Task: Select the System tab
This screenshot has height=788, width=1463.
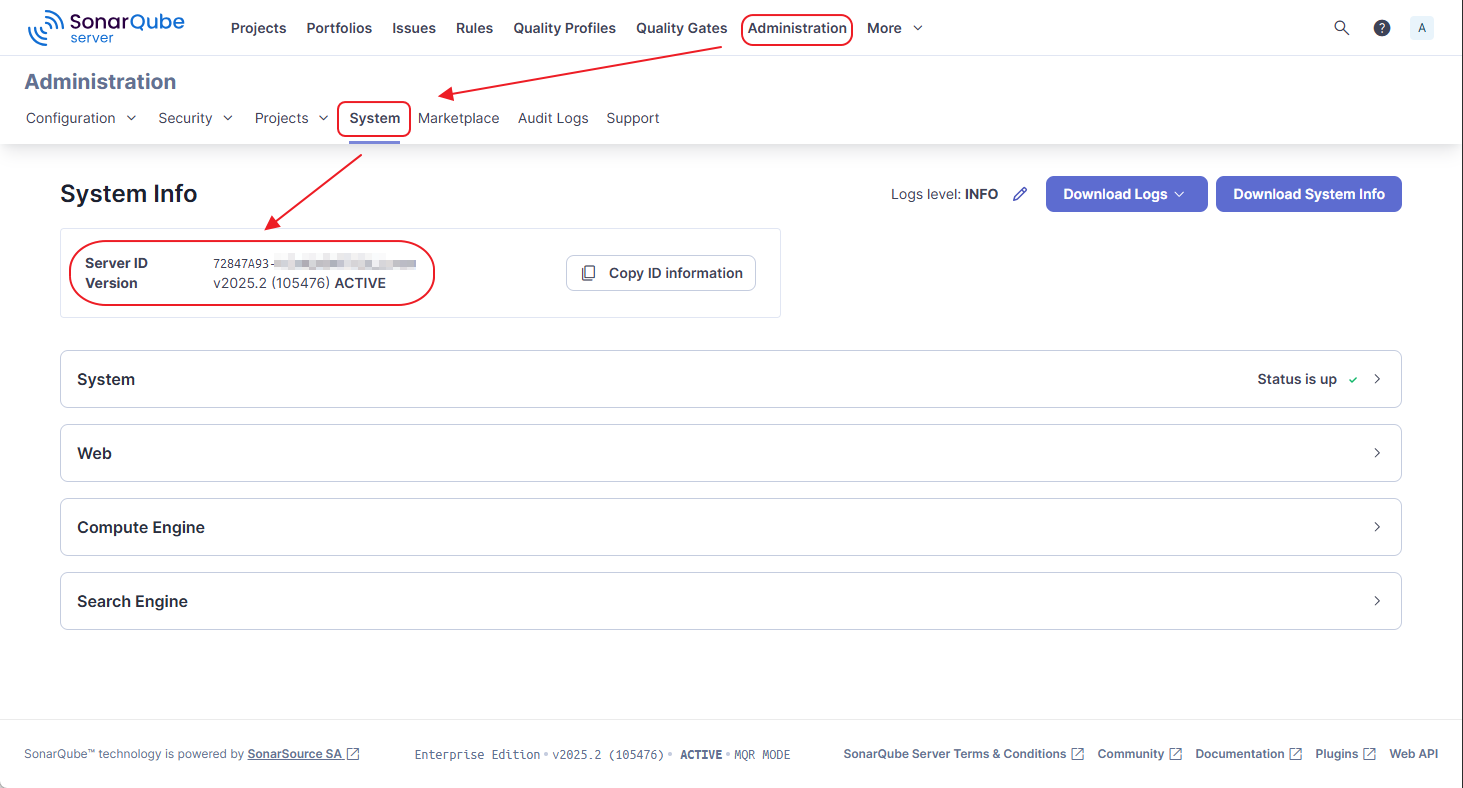Action: pyautogui.click(x=374, y=118)
